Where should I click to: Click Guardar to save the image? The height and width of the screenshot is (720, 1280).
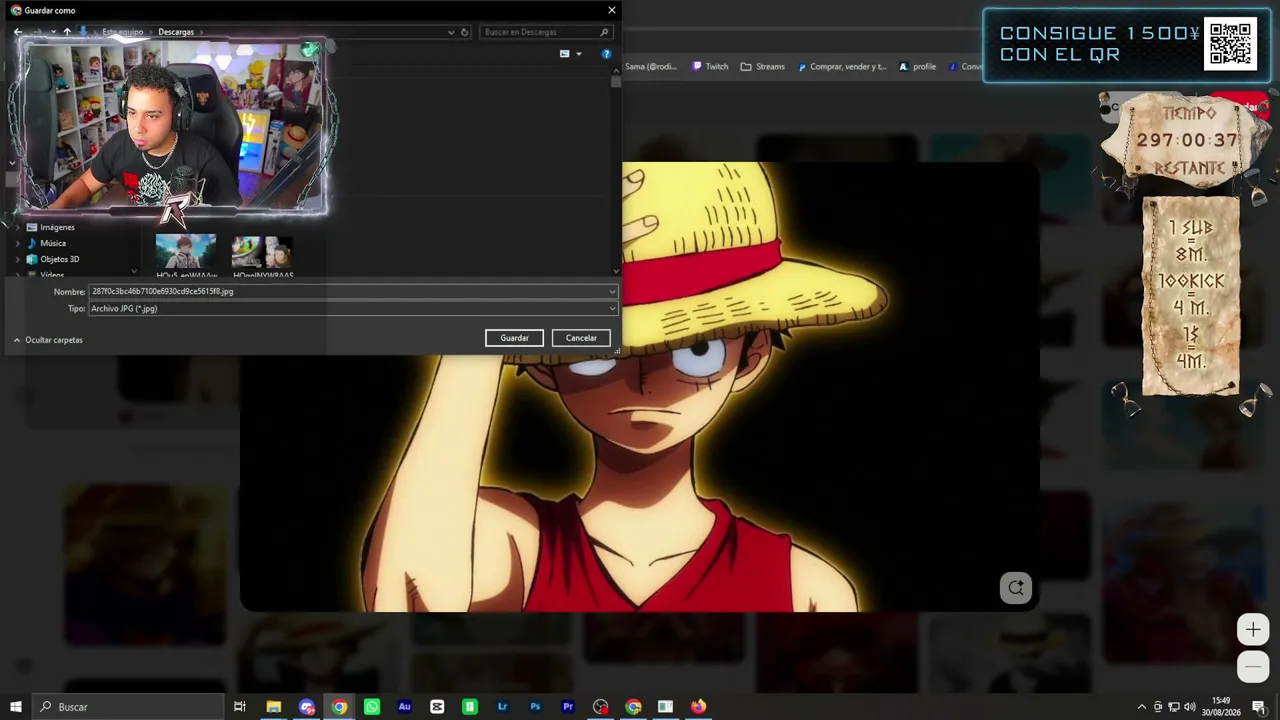click(x=514, y=338)
